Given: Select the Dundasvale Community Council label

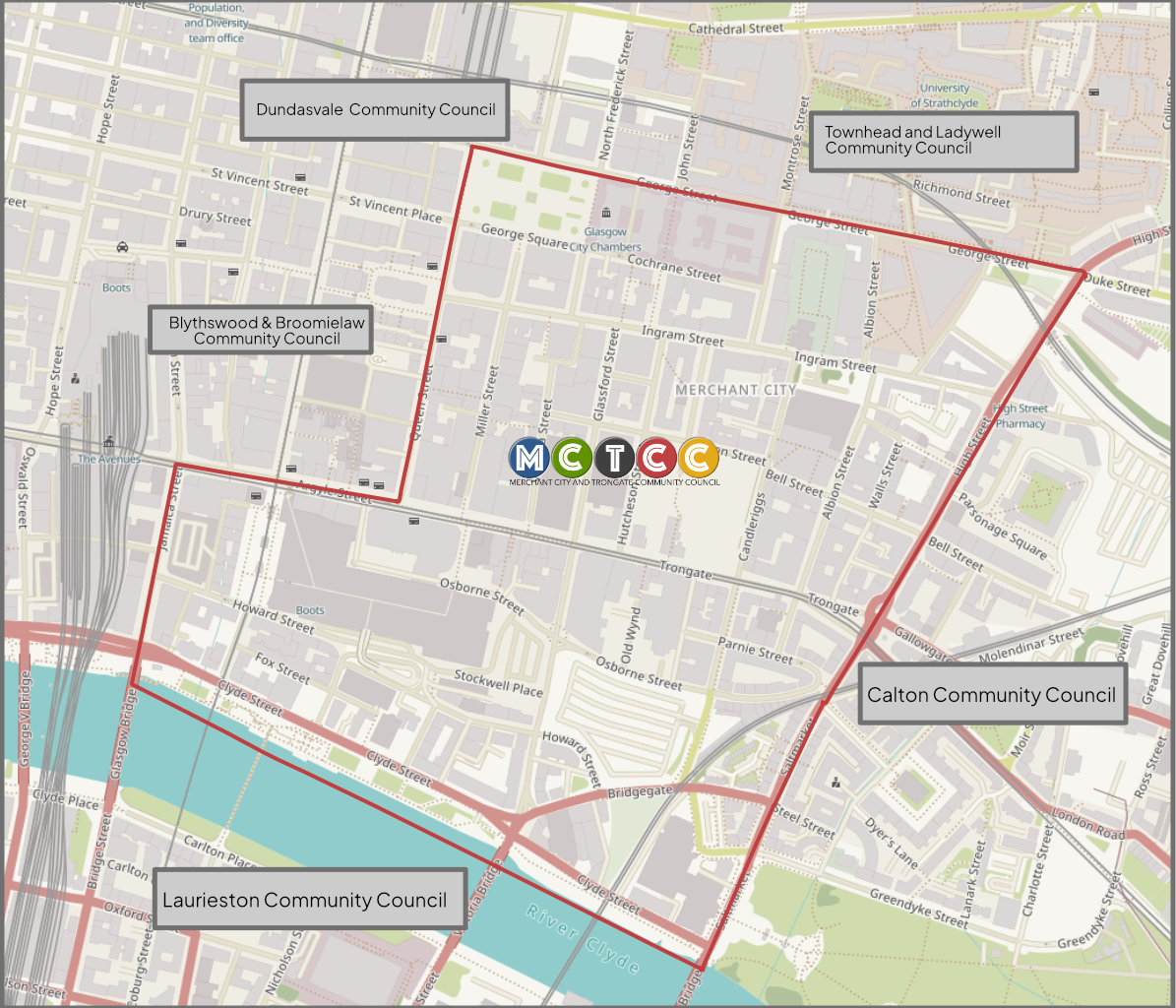Looking at the screenshot, I should pos(375,110).
